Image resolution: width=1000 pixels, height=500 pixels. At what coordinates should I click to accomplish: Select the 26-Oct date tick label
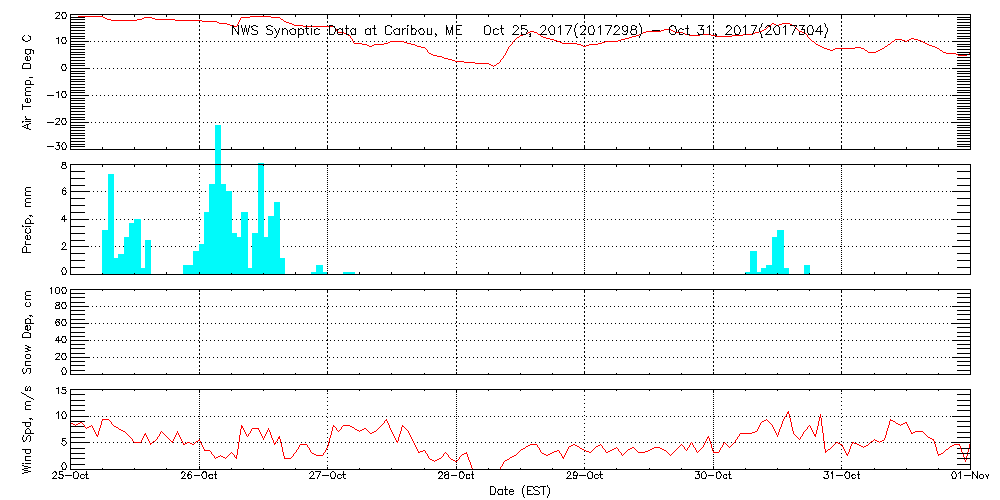pos(200,477)
